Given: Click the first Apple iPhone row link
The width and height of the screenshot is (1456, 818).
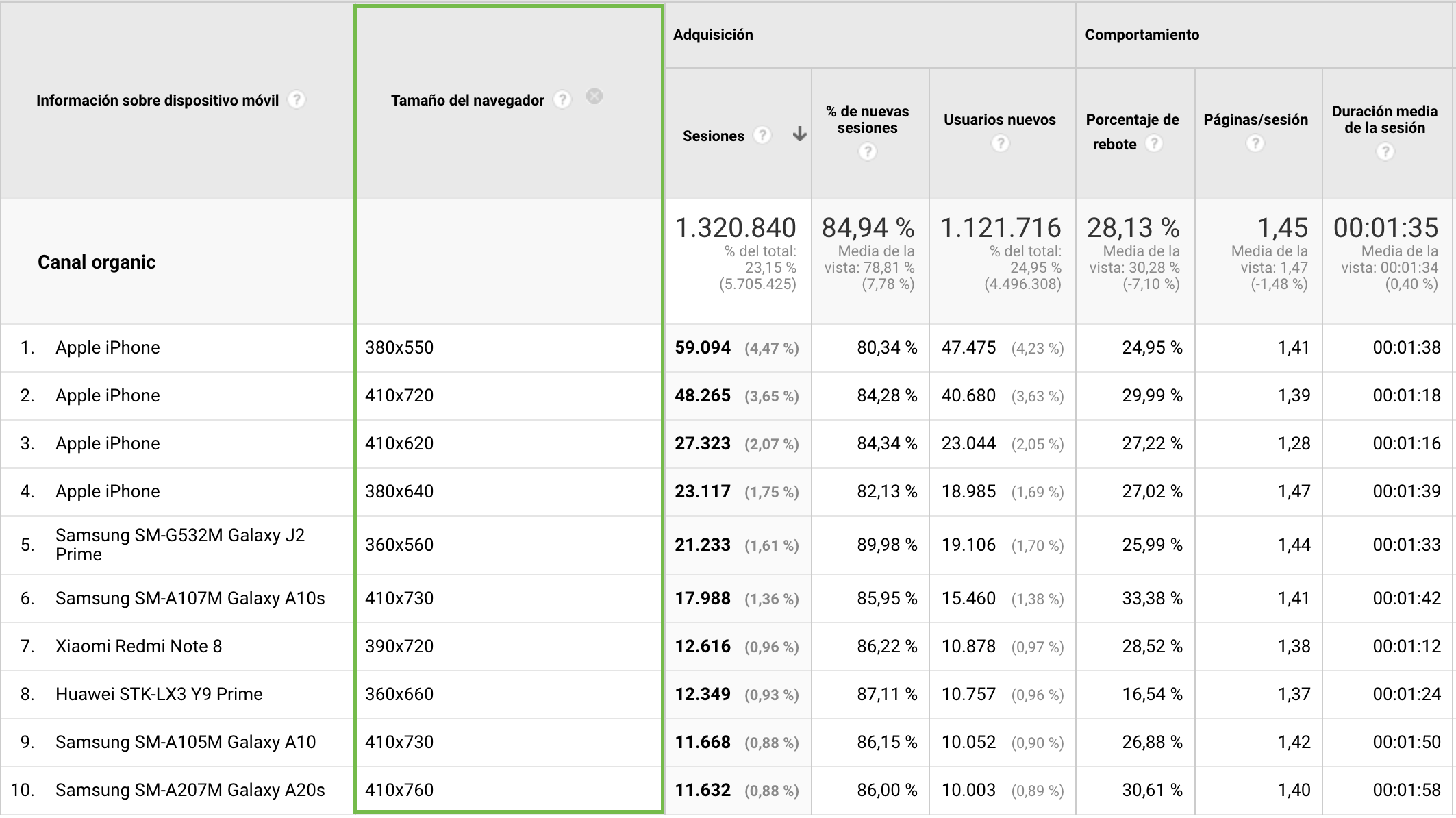Looking at the screenshot, I should (108, 347).
